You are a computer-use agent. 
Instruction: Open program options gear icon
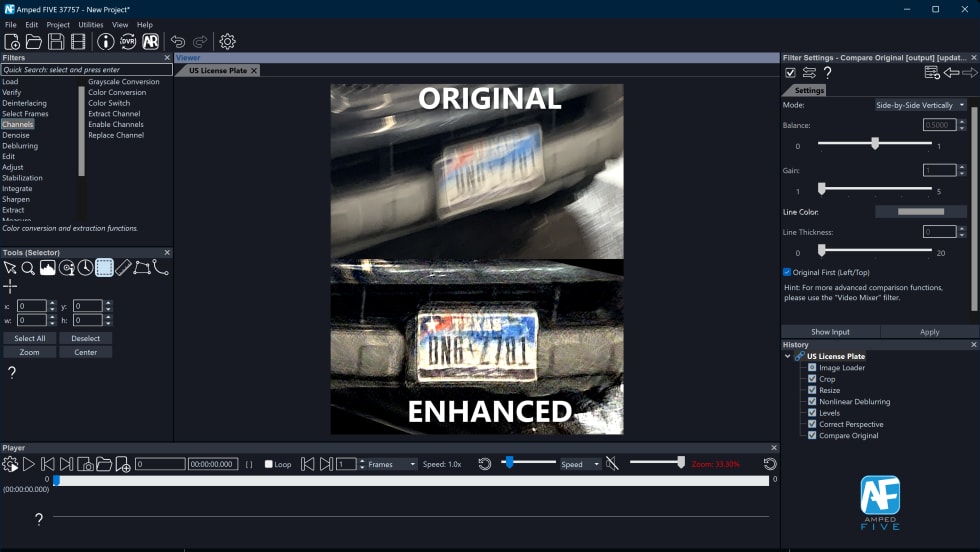pos(228,42)
